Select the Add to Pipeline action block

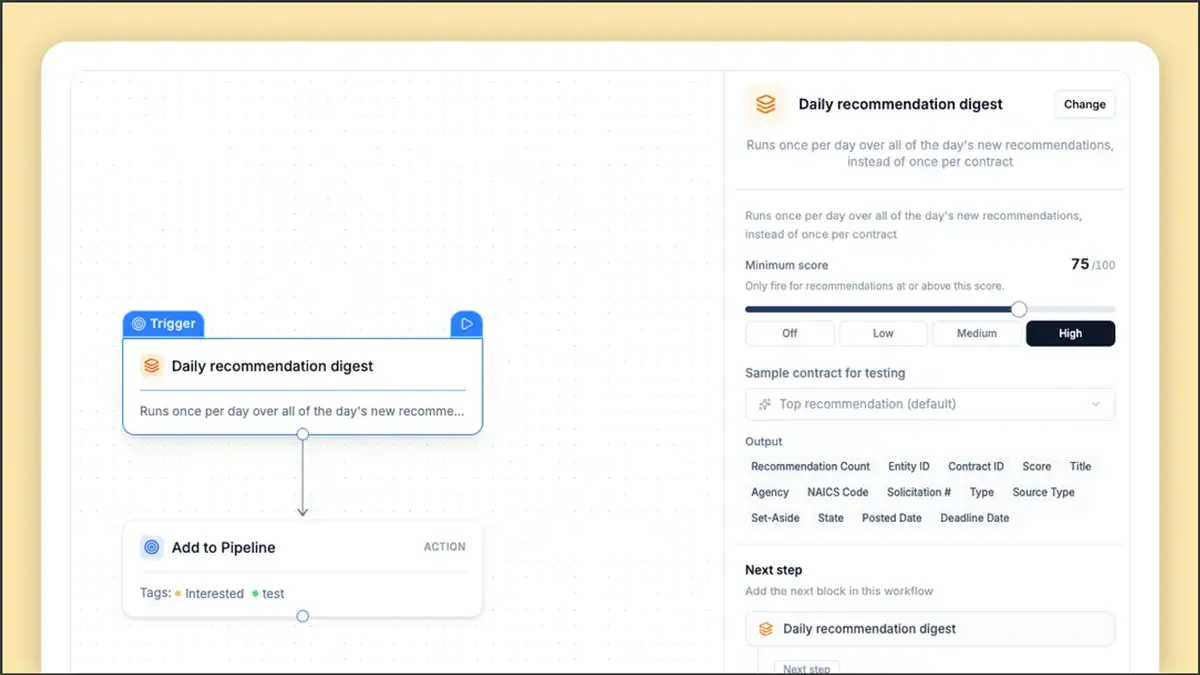[x=302, y=568]
